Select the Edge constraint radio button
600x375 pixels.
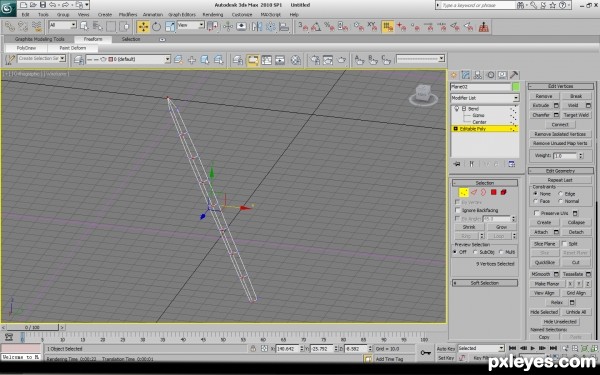click(561, 194)
